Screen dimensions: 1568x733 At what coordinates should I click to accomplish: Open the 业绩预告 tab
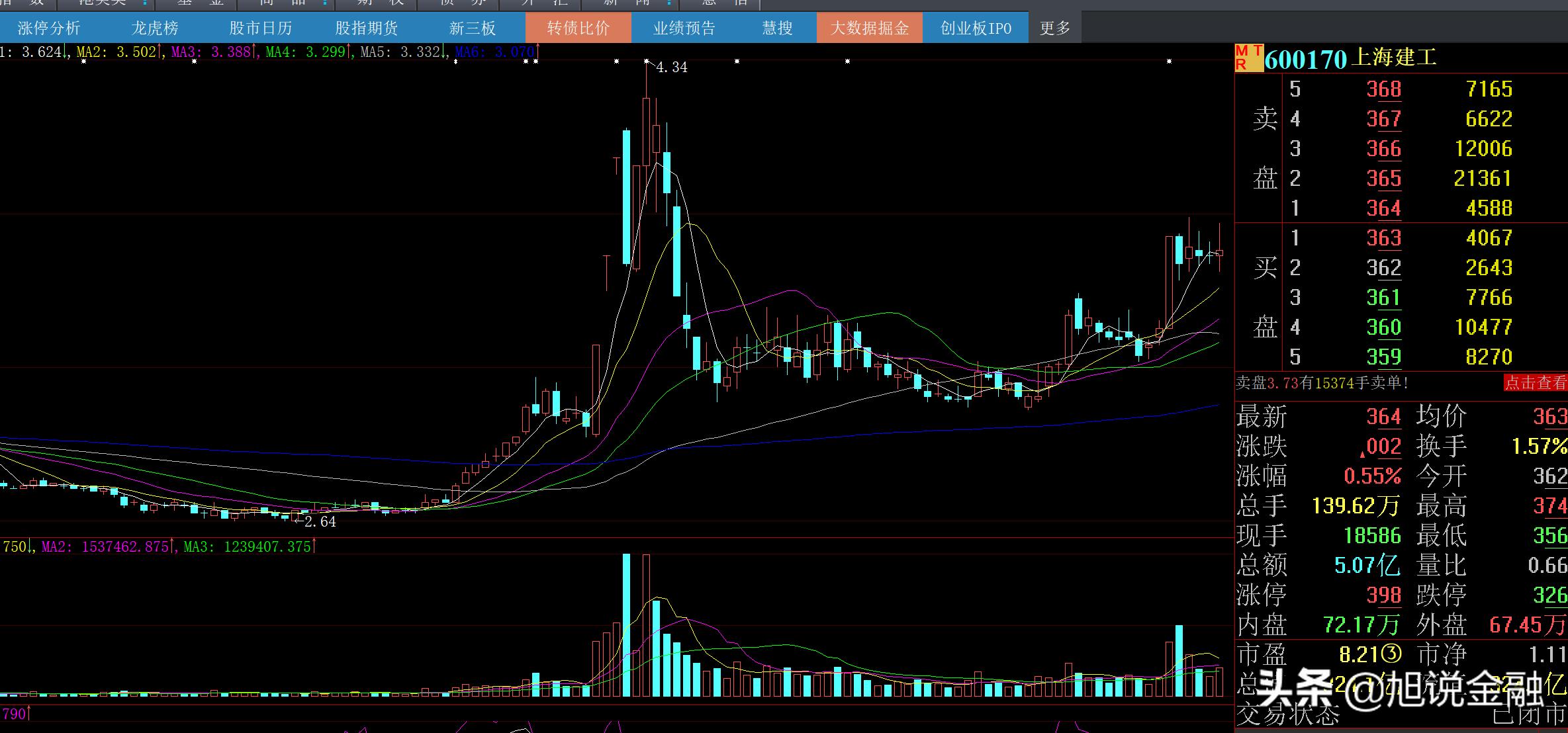click(684, 28)
